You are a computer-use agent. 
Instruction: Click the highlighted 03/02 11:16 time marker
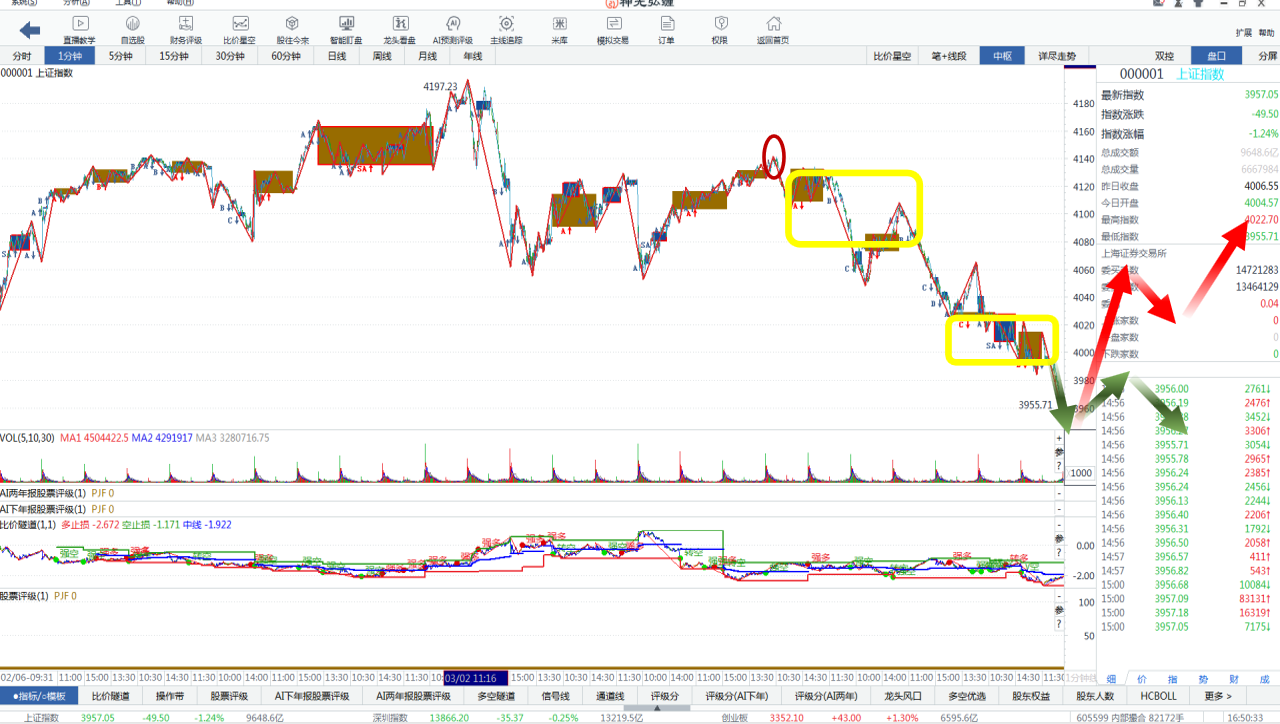476,677
